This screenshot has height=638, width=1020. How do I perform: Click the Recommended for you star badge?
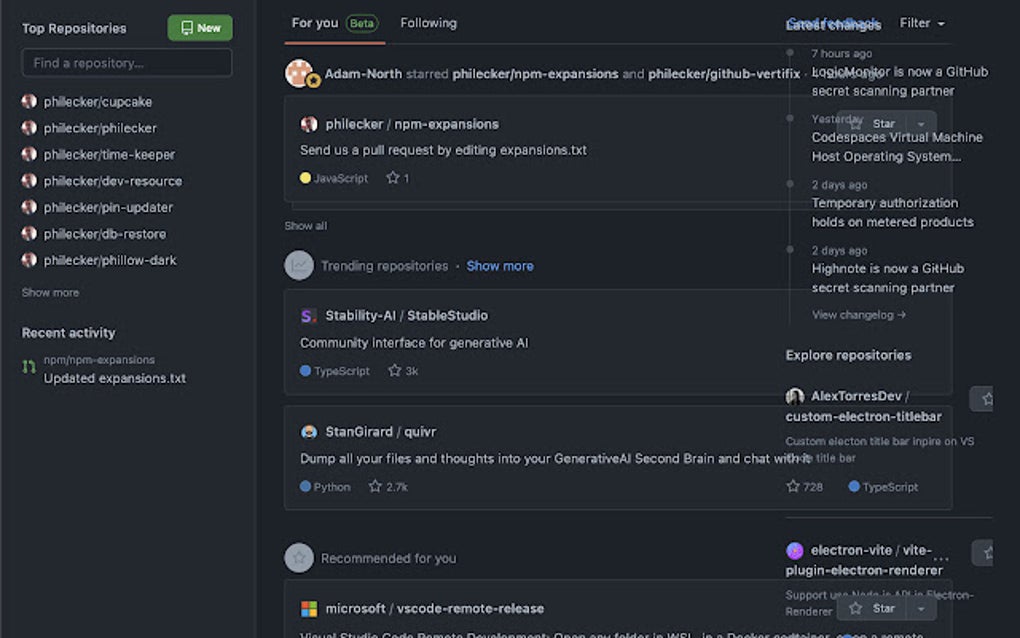(298, 557)
